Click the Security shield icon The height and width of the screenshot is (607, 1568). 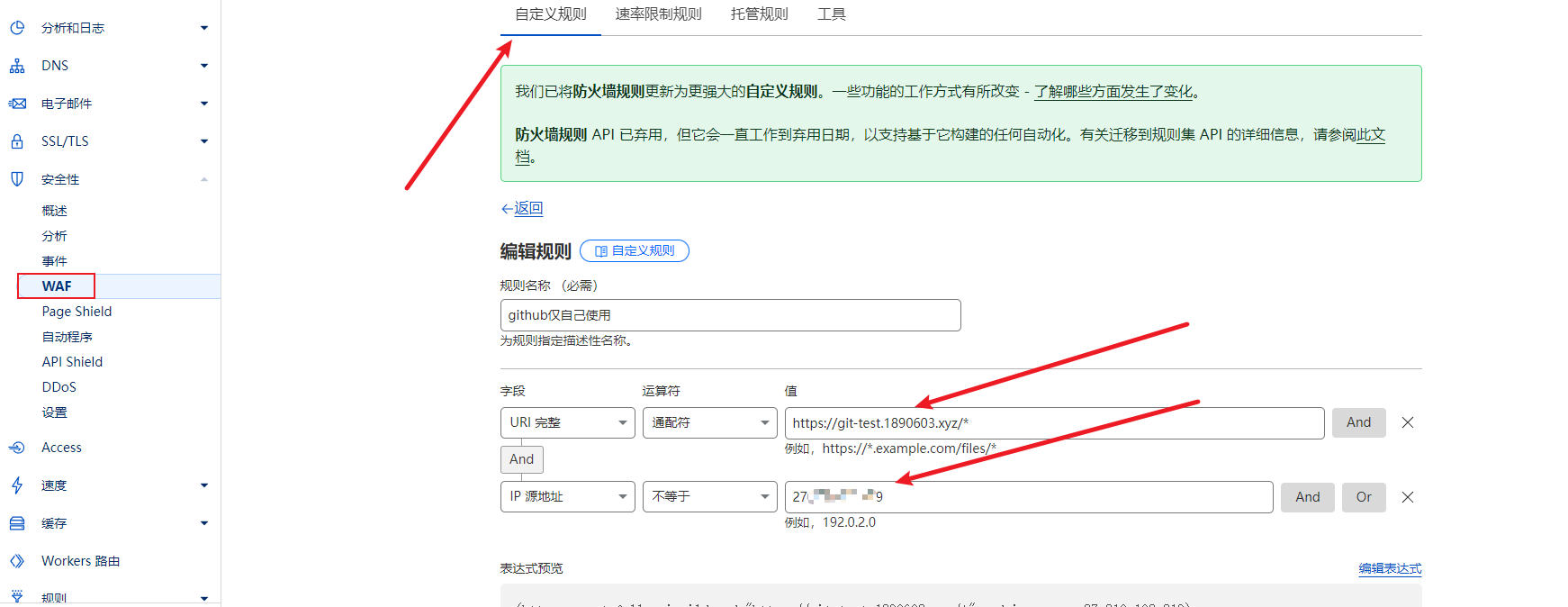click(17, 179)
